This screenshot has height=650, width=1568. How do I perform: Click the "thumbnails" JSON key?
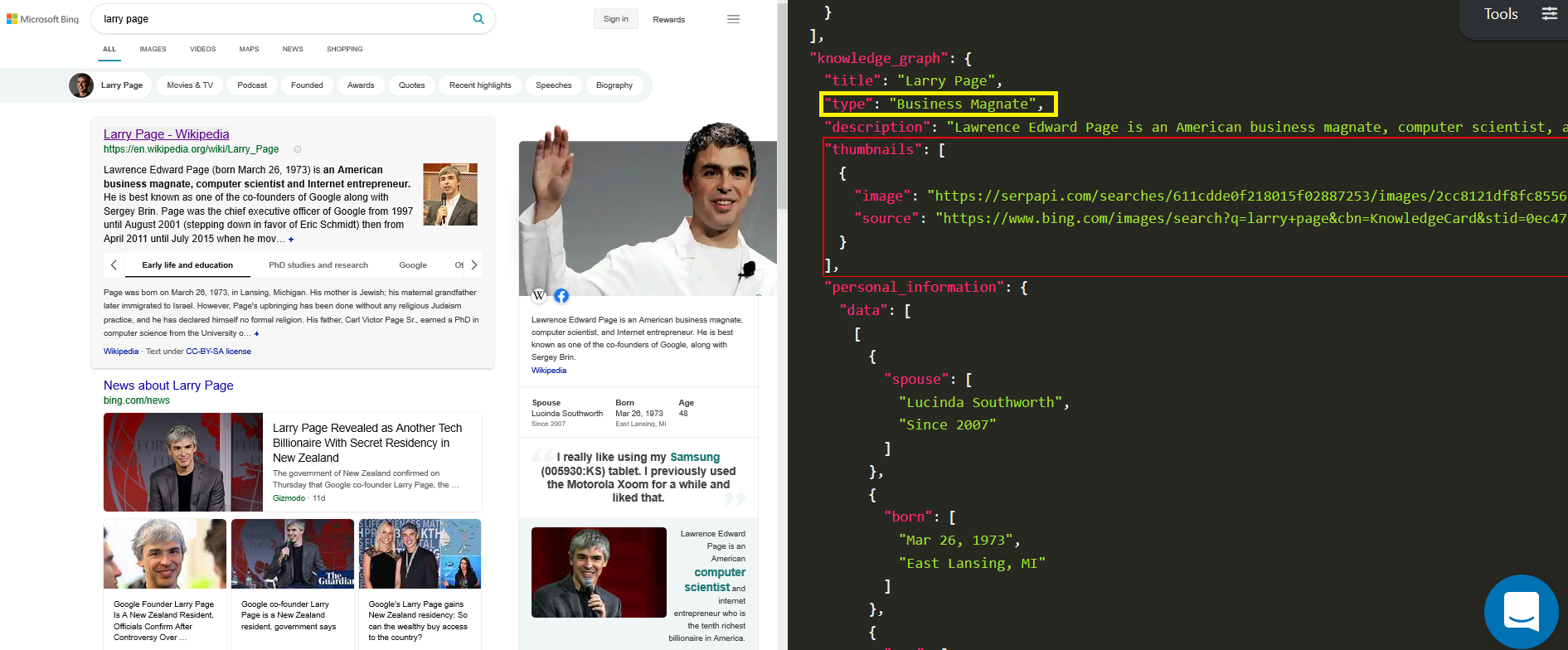[x=873, y=149]
